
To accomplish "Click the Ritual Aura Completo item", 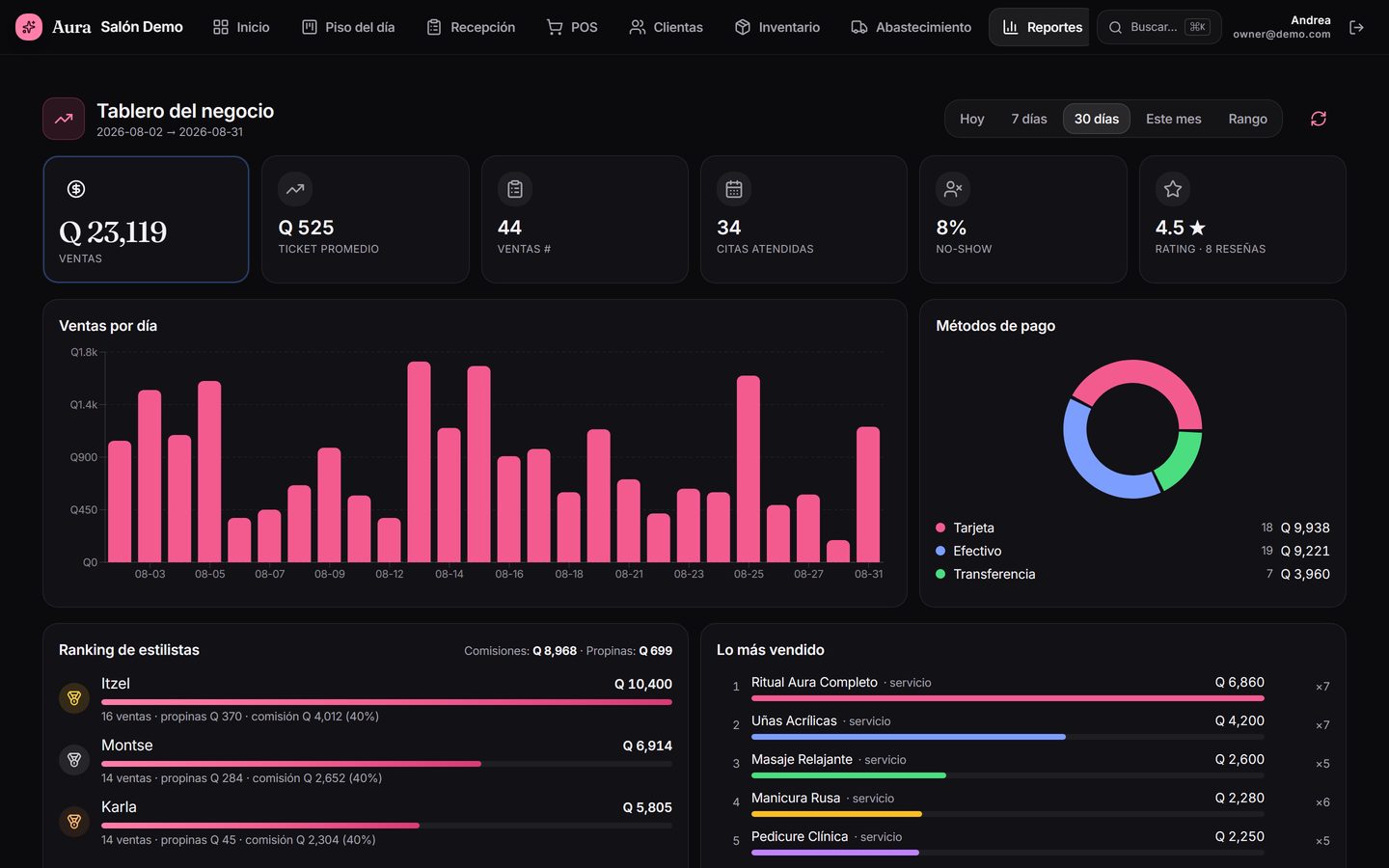I will [1023, 687].
